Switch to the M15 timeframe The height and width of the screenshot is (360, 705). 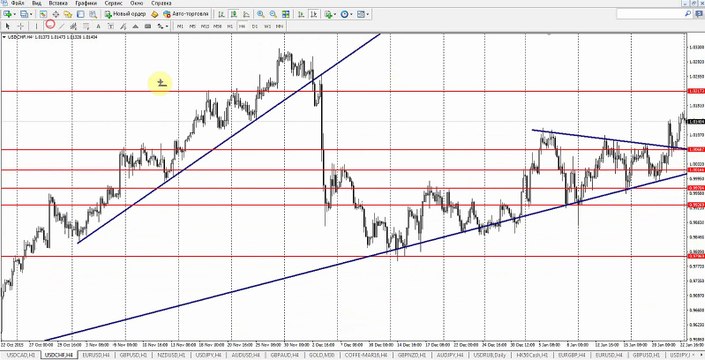tap(205, 26)
